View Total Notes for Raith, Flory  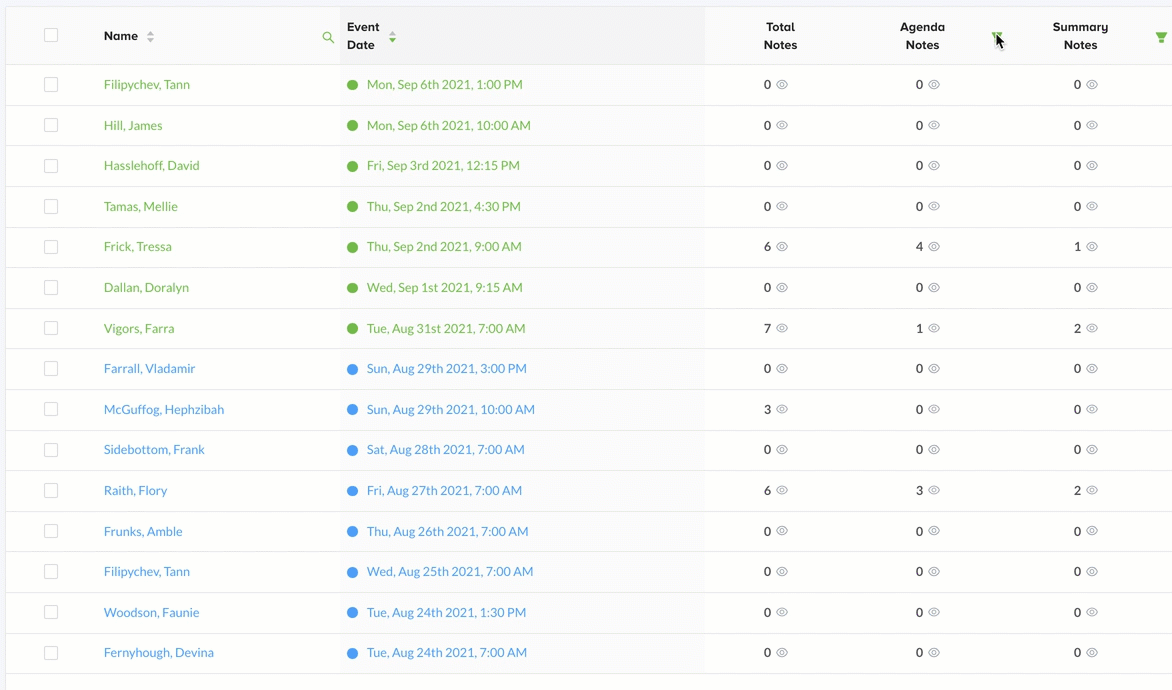tap(782, 490)
